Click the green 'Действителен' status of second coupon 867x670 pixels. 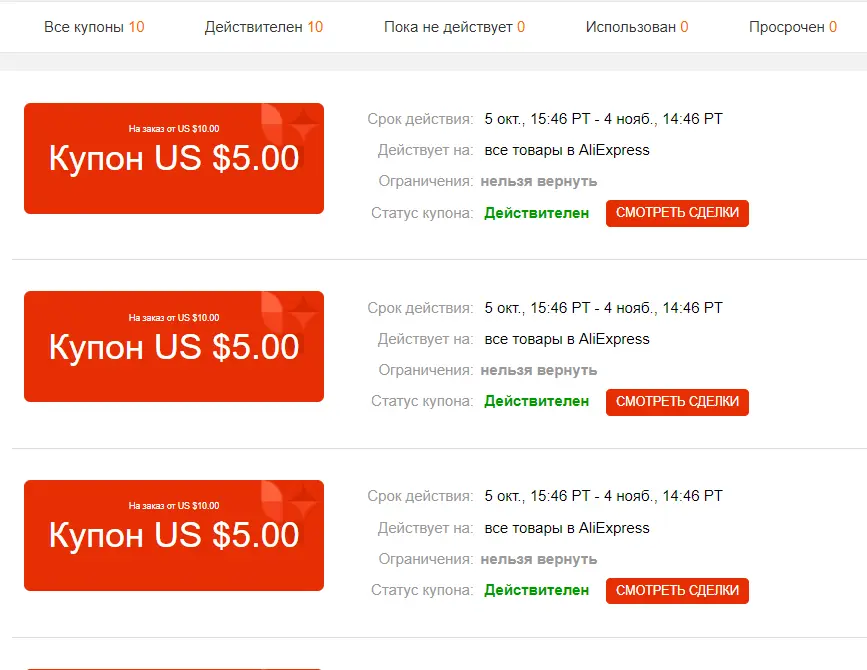(x=536, y=401)
